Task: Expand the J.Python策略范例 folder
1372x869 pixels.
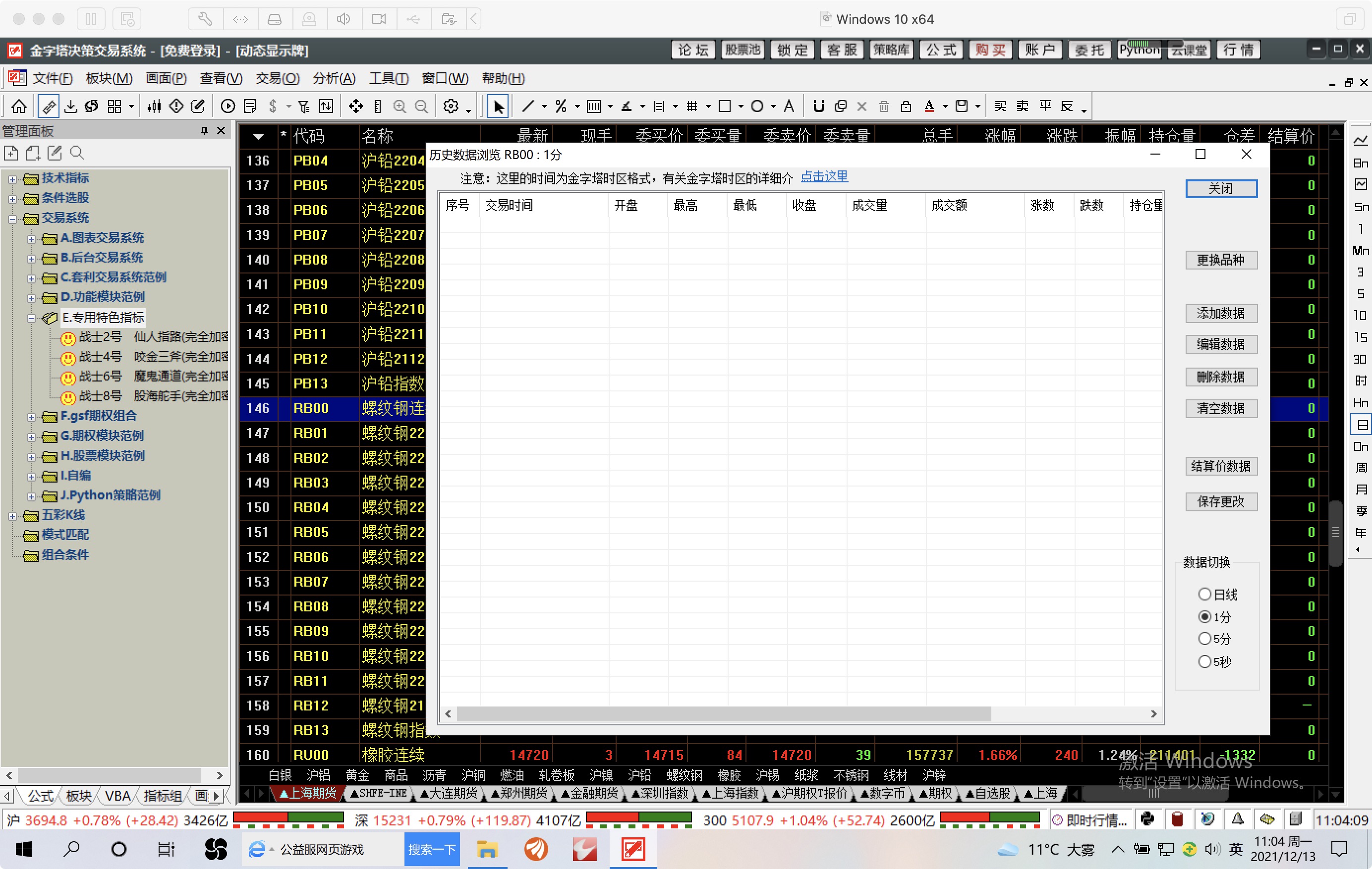Action: [31, 496]
